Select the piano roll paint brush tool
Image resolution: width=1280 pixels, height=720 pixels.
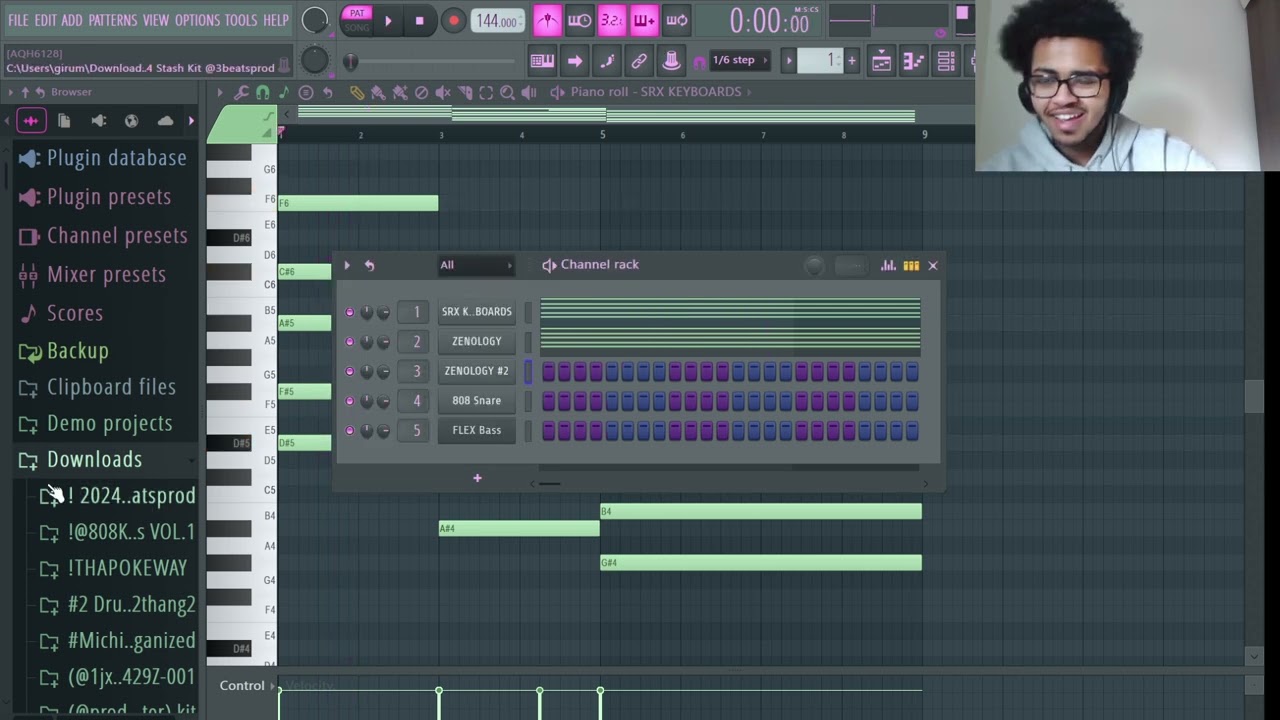coord(378,92)
